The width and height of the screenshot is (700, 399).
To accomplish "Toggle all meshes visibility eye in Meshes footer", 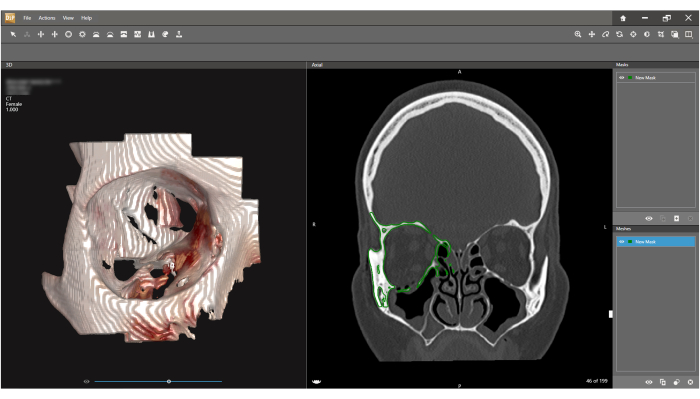I will [x=649, y=382].
